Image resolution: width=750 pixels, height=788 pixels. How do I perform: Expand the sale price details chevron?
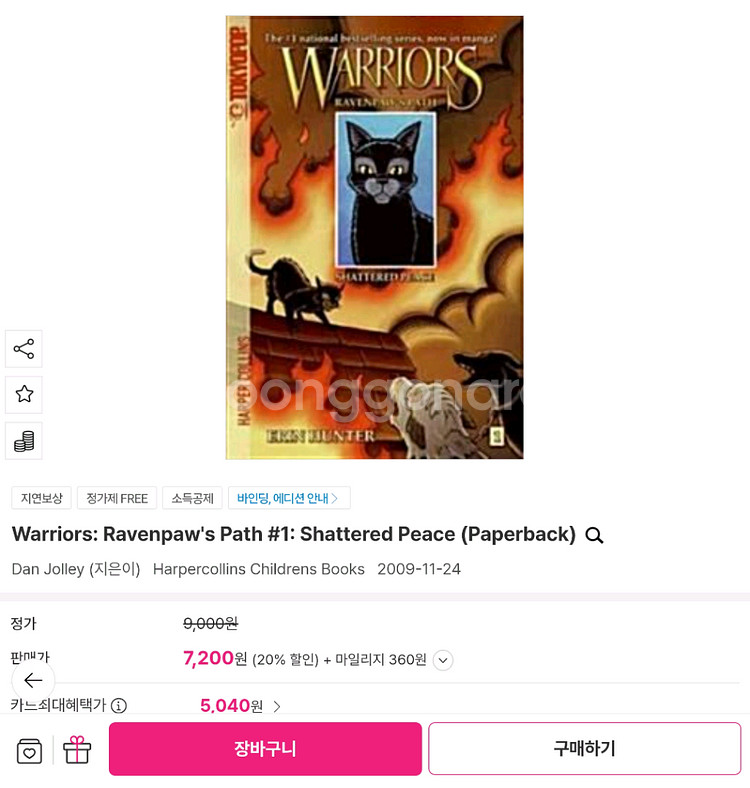[443, 660]
